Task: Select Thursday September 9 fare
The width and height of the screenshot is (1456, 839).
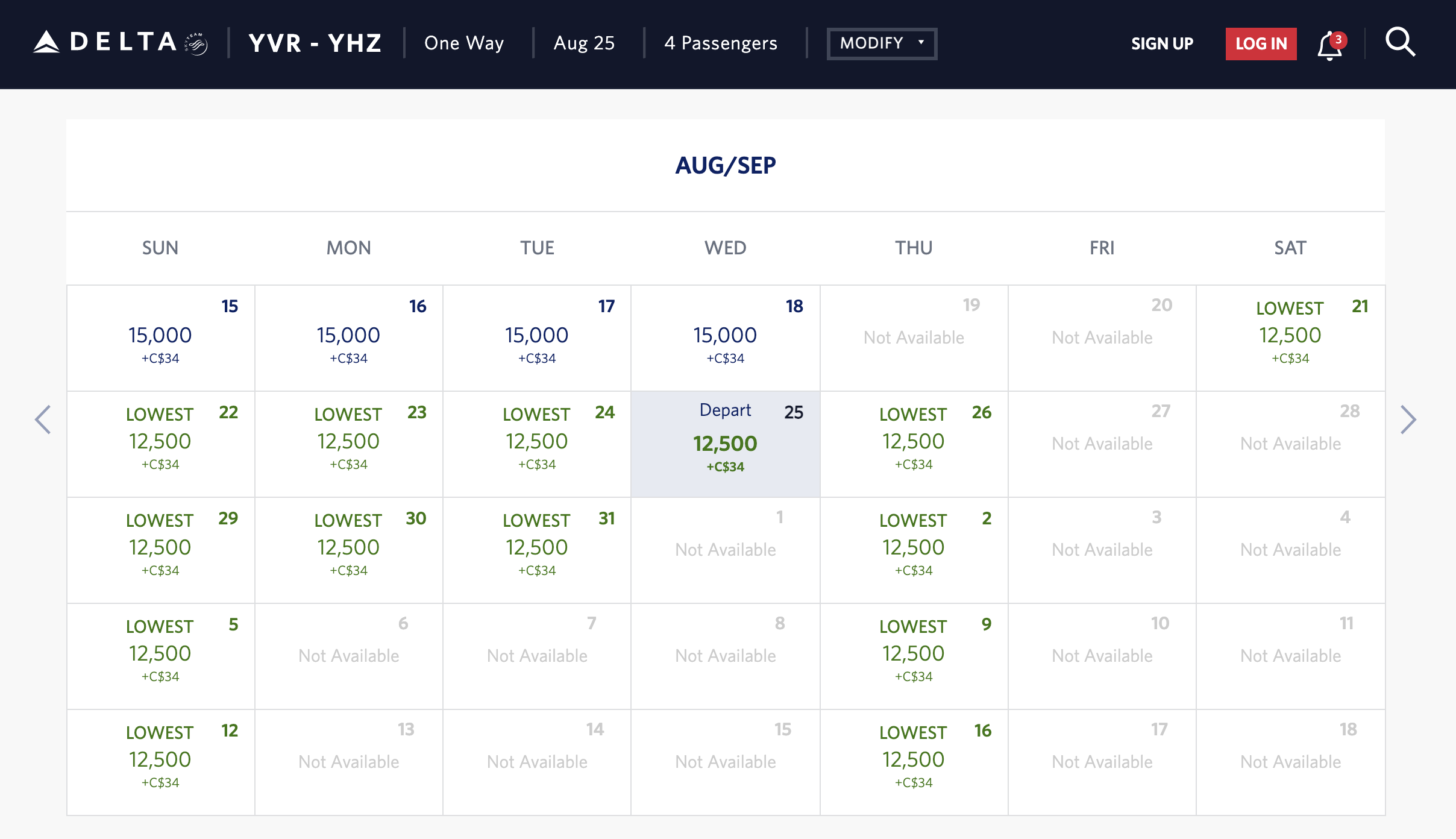Action: pos(914,655)
